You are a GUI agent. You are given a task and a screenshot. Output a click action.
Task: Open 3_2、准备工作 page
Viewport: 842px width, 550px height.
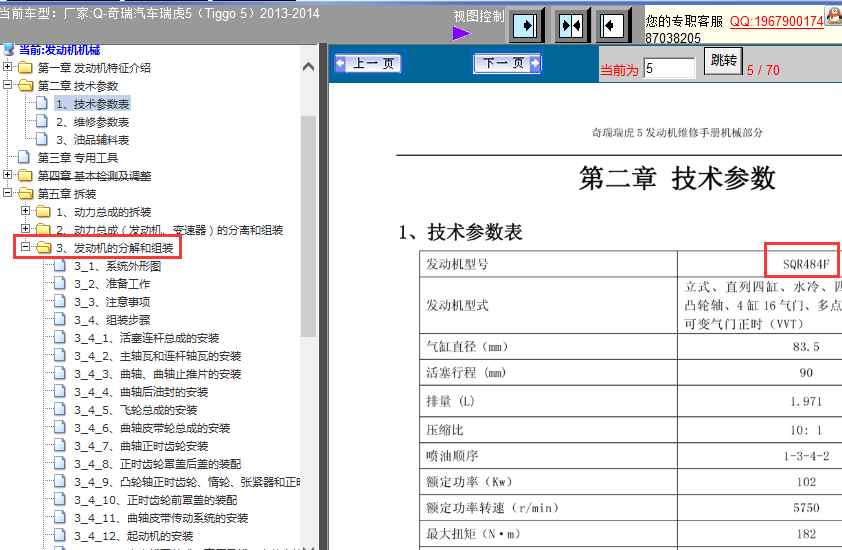coord(112,284)
